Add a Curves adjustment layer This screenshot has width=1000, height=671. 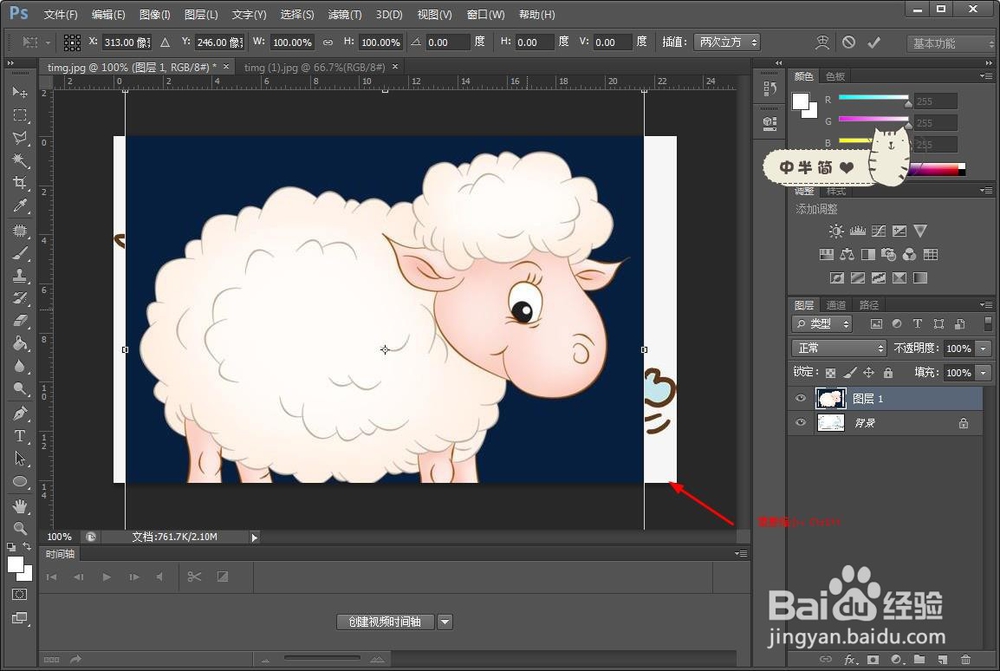(878, 231)
